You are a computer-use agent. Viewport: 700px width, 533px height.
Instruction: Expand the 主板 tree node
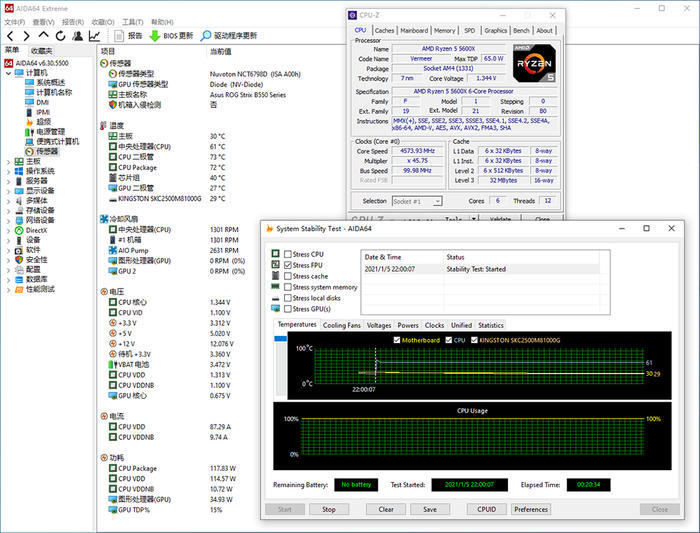8,162
